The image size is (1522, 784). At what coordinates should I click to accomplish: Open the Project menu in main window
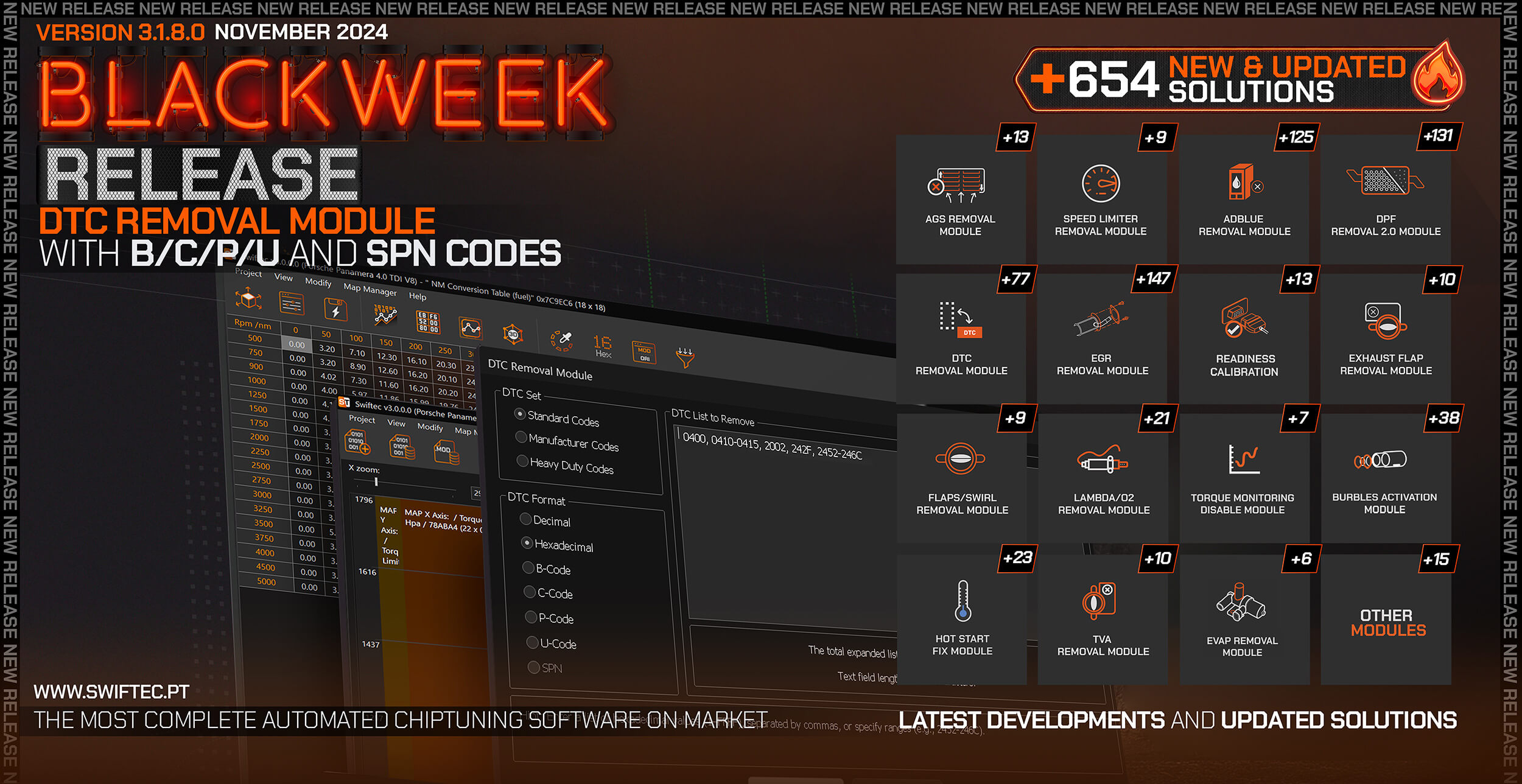coord(248,272)
